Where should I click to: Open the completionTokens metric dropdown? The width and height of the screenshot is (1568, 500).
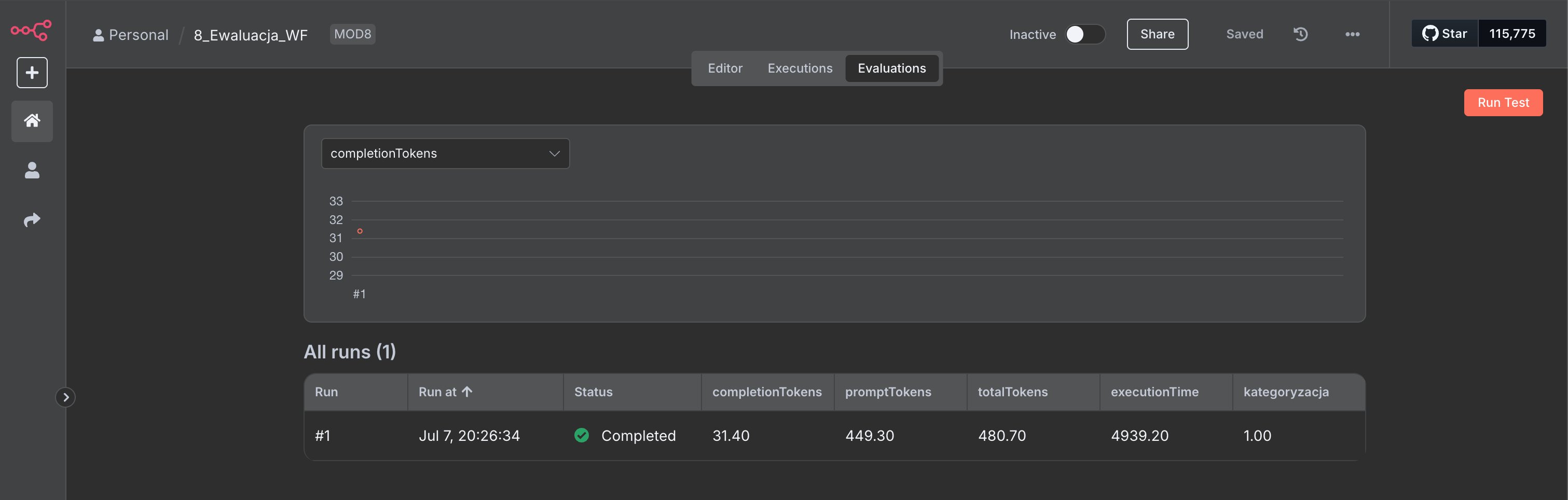coord(446,154)
